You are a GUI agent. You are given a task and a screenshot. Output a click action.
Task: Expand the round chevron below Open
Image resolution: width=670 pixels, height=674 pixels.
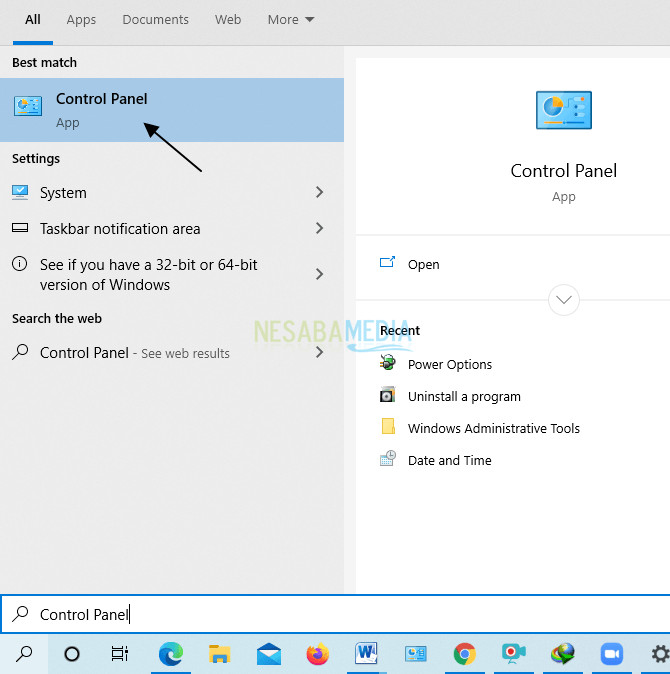pyautogui.click(x=564, y=299)
